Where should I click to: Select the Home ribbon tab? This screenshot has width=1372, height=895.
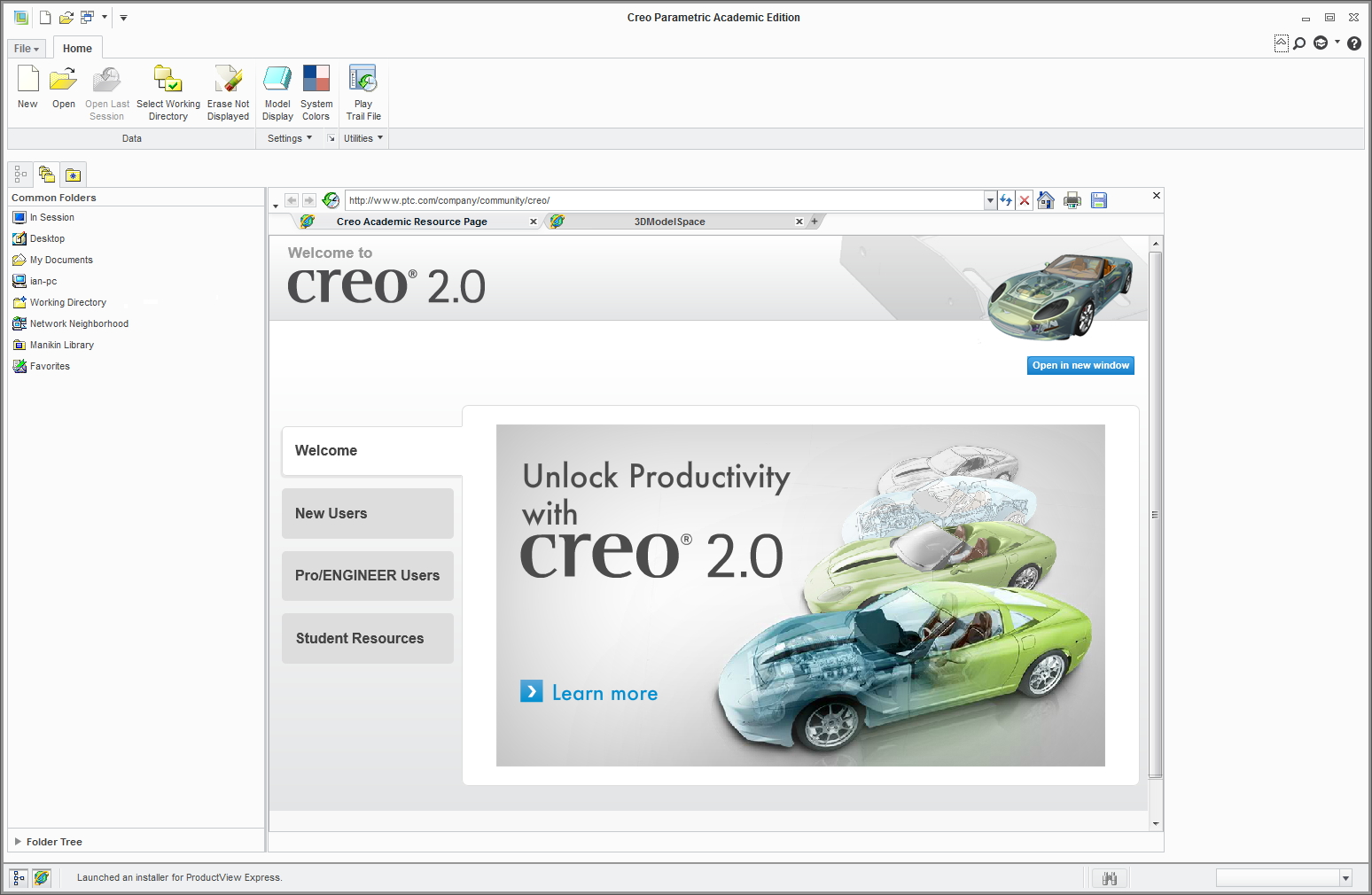(x=77, y=49)
